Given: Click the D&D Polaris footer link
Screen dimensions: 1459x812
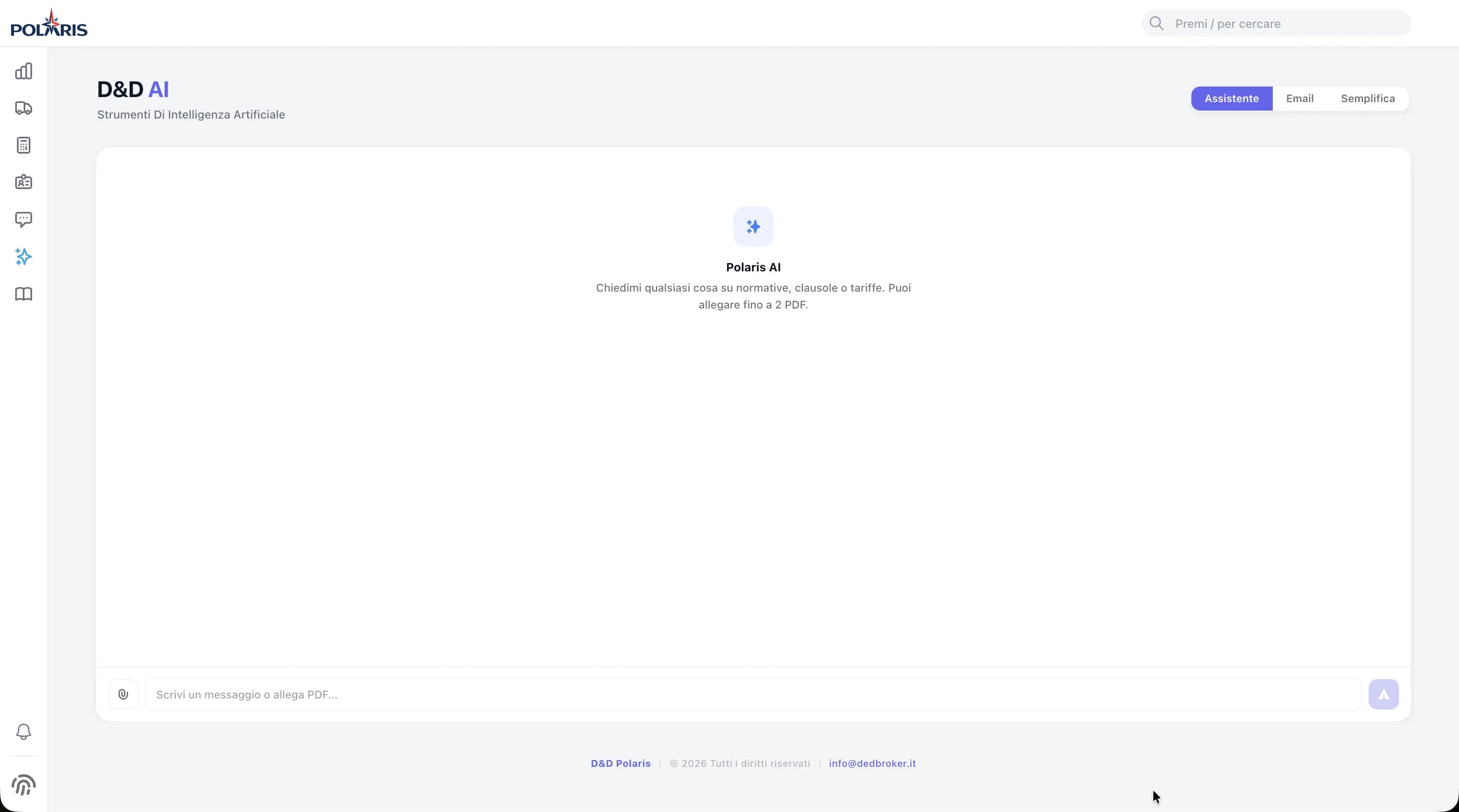Looking at the screenshot, I should tap(620, 763).
